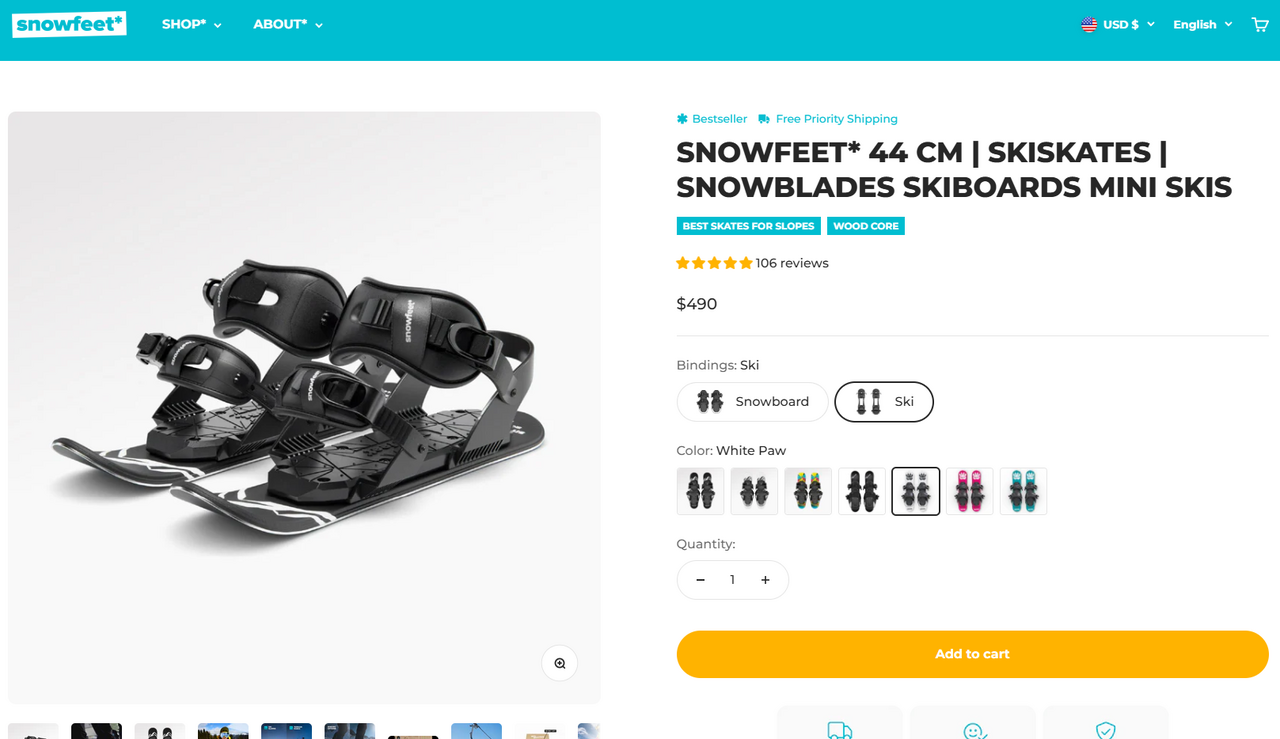Click the shield icon below Add to cart
Screen dimensions: 1280x739
click(1105, 730)
